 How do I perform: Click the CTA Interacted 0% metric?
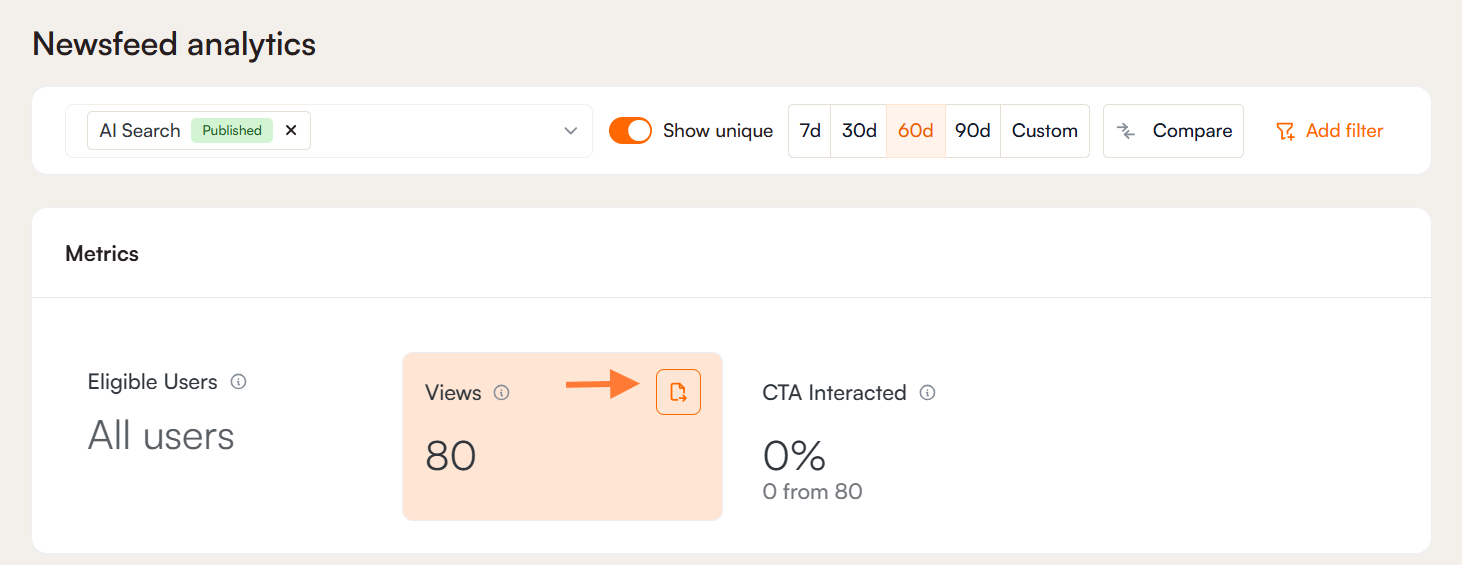794,456
